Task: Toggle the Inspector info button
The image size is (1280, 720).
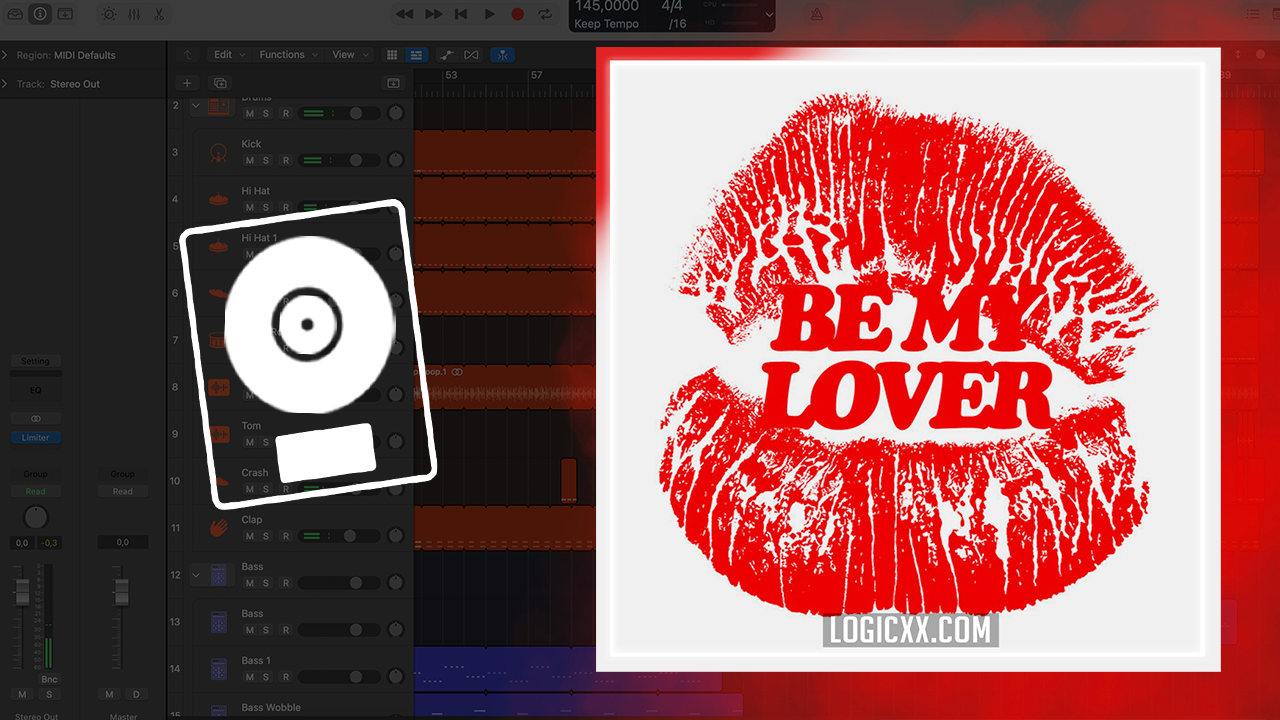Action: point(40,14)
